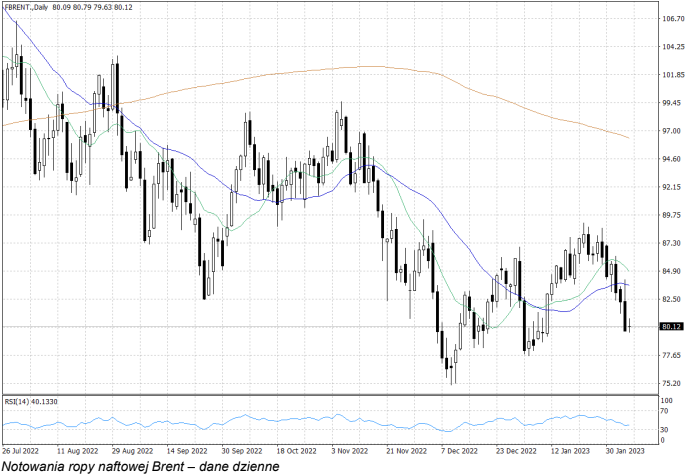Click the RSI scale level 100 label

667,402
